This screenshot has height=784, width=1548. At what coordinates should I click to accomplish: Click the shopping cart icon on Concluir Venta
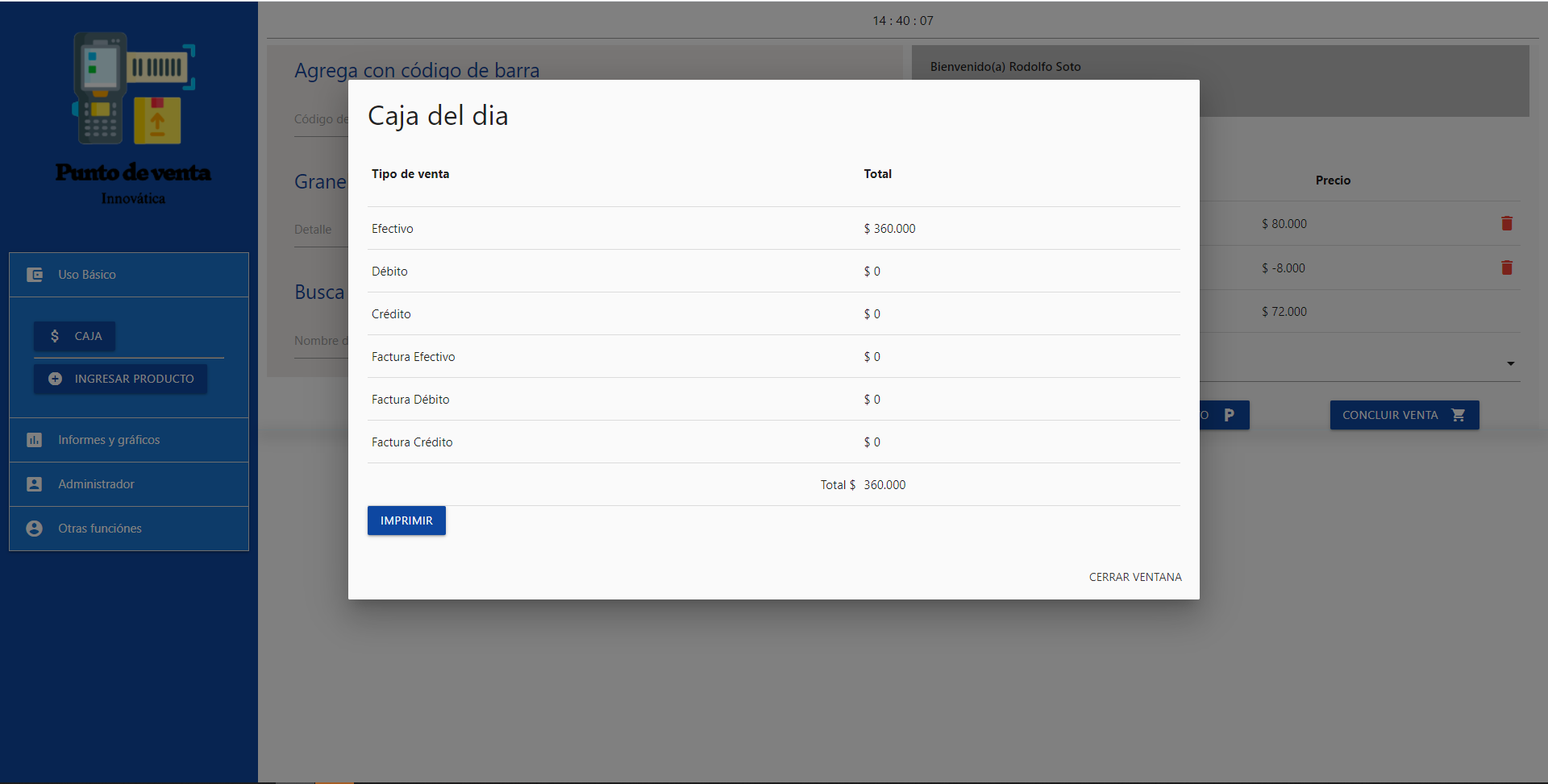[1458, 415]
